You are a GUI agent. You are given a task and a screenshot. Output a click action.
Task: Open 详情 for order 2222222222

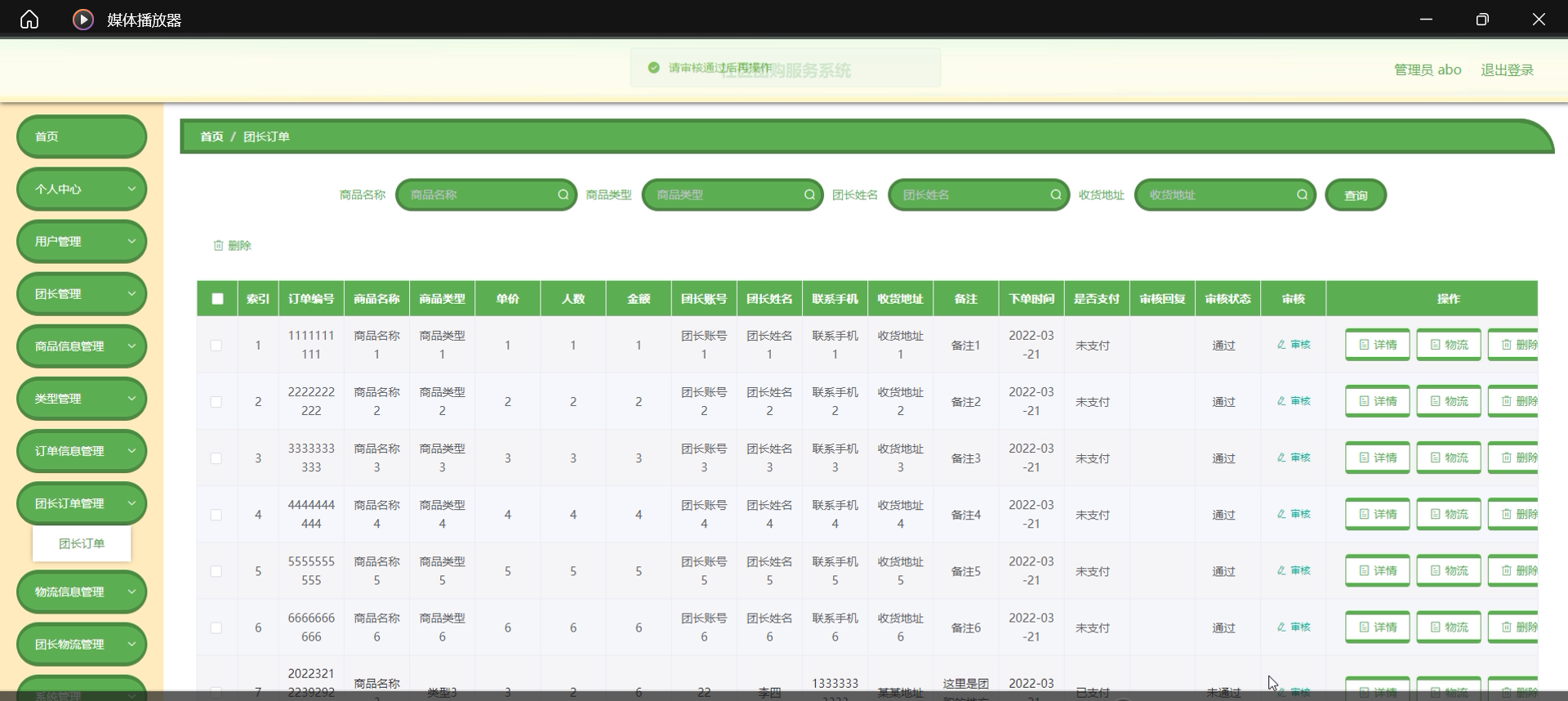pyautogui.click(x=1378, y=401)
